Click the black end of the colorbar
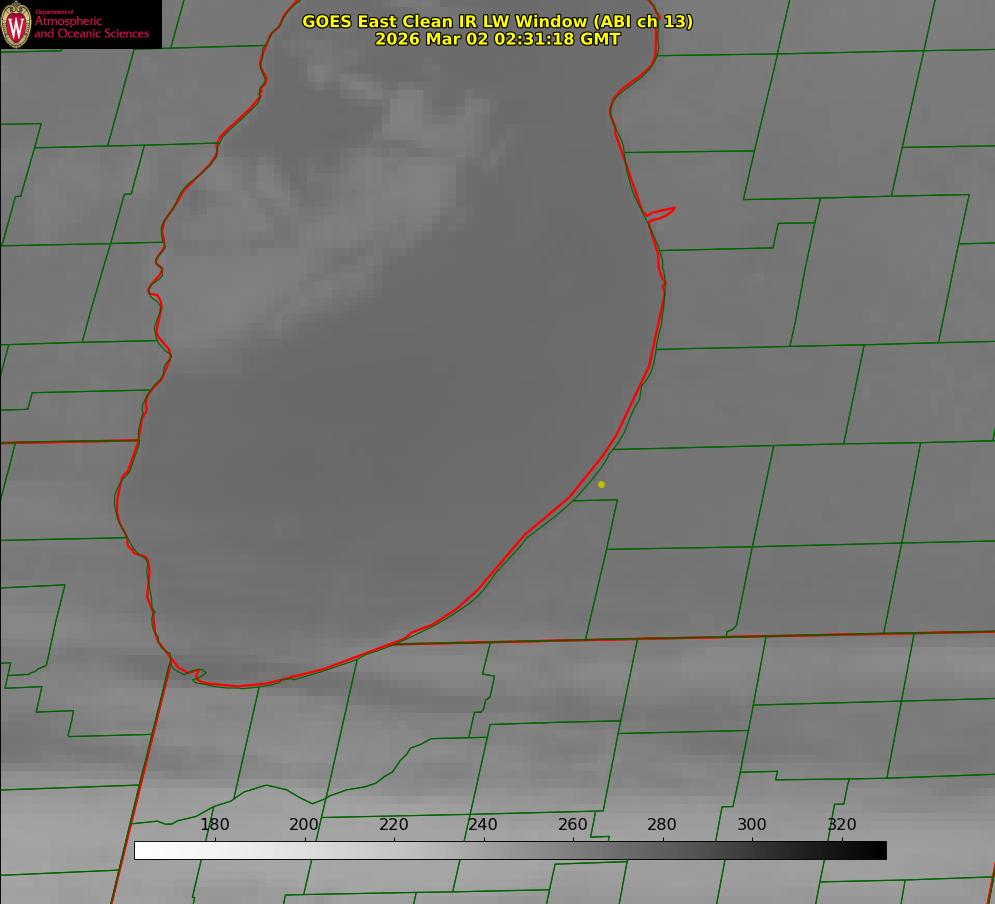The height and width of the screenshot is (904, 995). click(x=879, y=850)
